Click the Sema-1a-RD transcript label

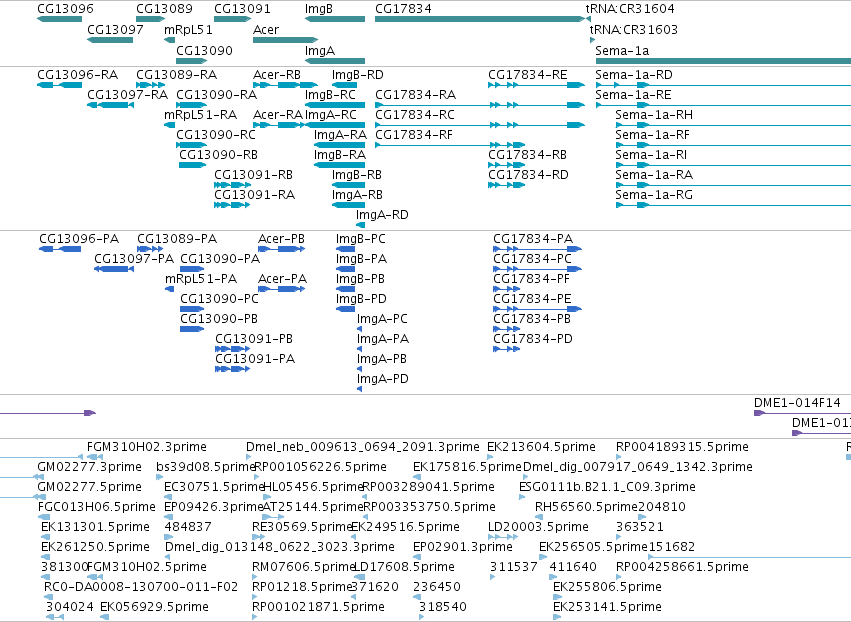[x=634, y=74]
